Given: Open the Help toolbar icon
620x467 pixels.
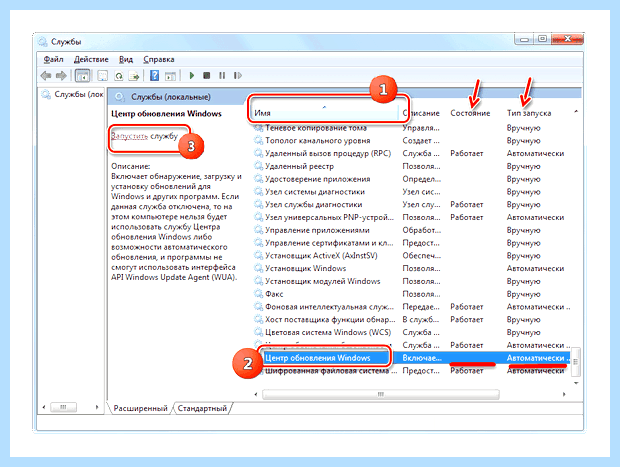Looking at the screenshot, I should (x=155, y=75).
